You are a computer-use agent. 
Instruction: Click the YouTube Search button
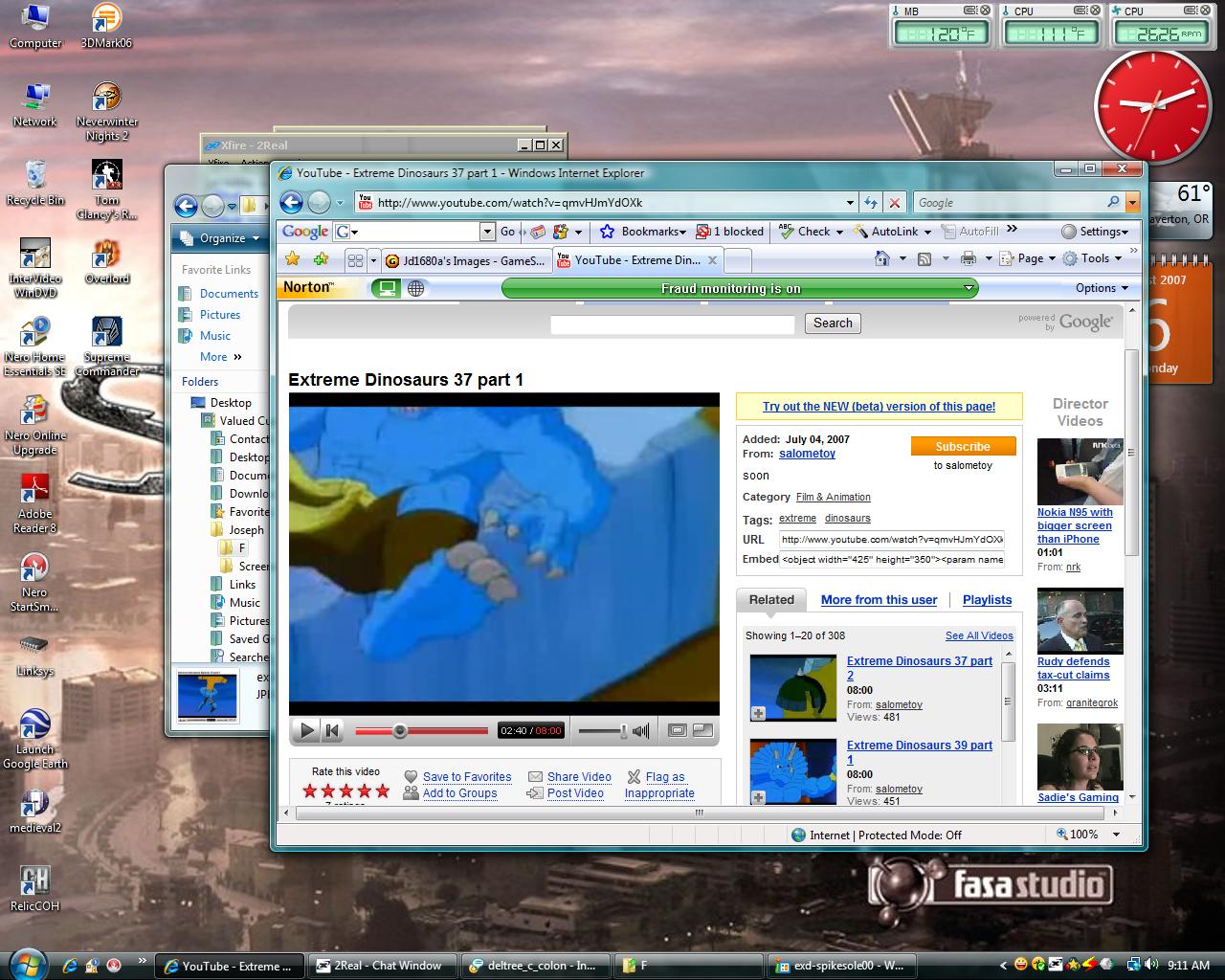(x=833, y=323)
